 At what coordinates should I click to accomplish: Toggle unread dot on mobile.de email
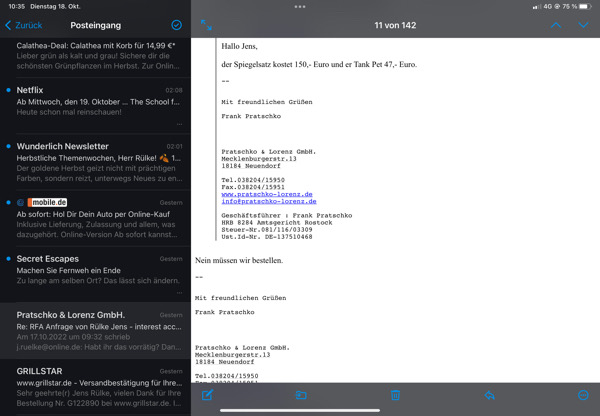click(x=8, y=202)
